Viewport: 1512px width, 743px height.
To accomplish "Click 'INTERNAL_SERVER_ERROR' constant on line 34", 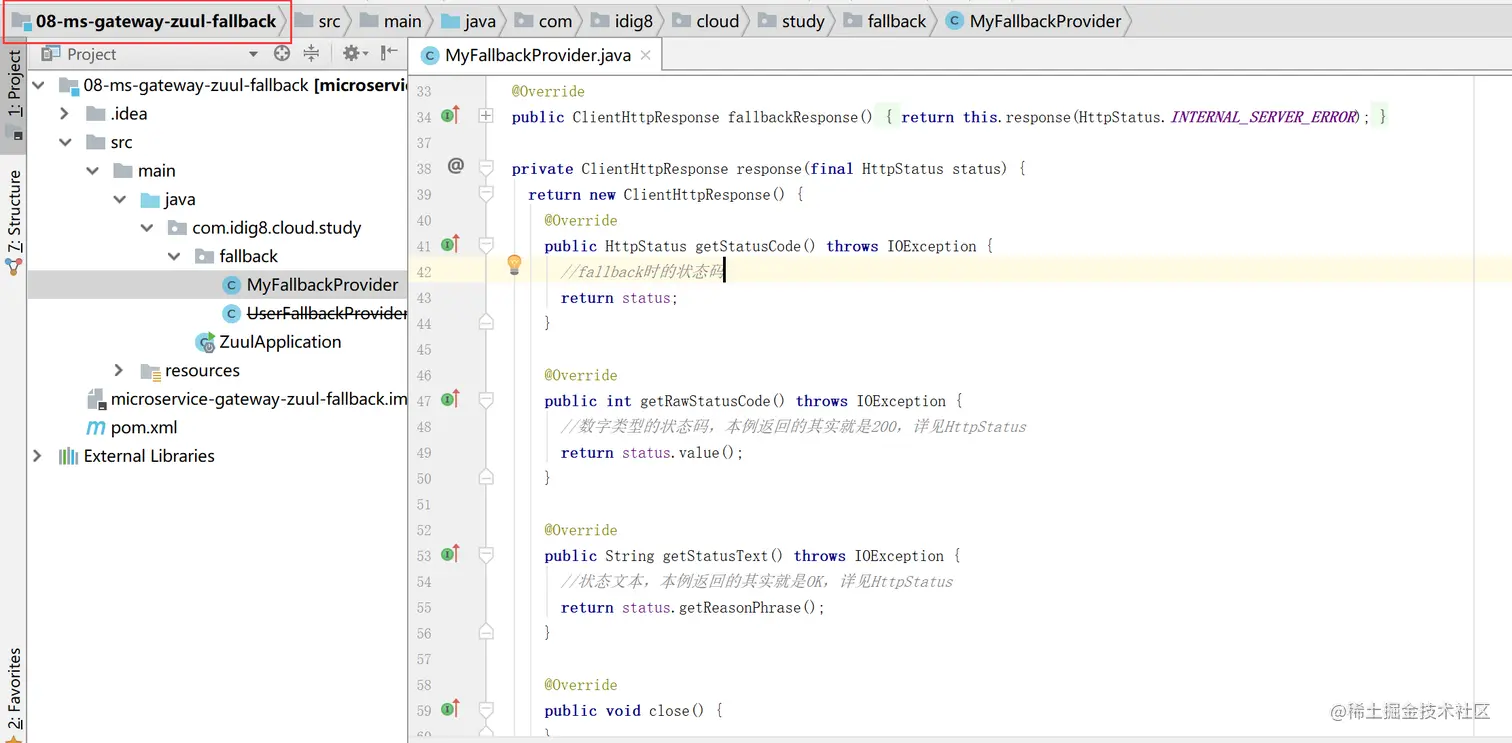I will (1264, 117).
